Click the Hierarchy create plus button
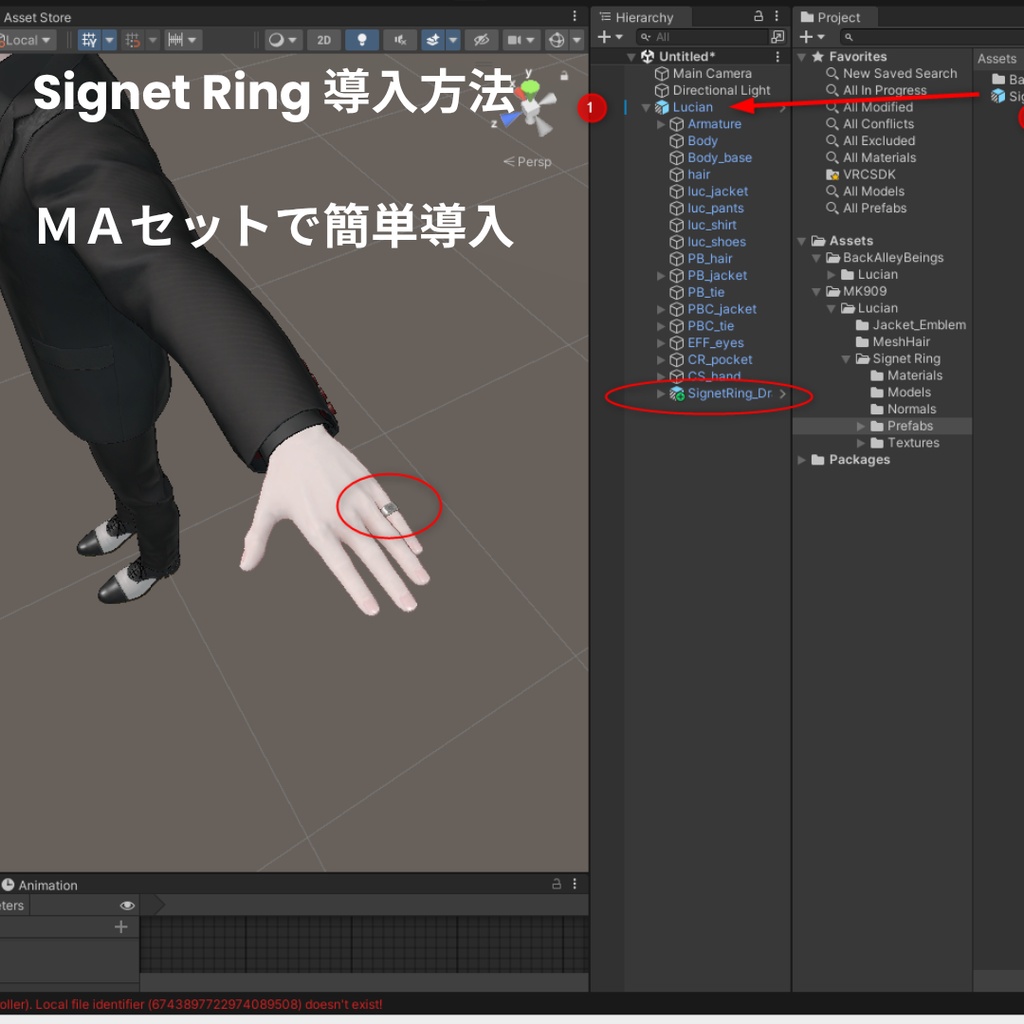 click(x=604, y=37)
